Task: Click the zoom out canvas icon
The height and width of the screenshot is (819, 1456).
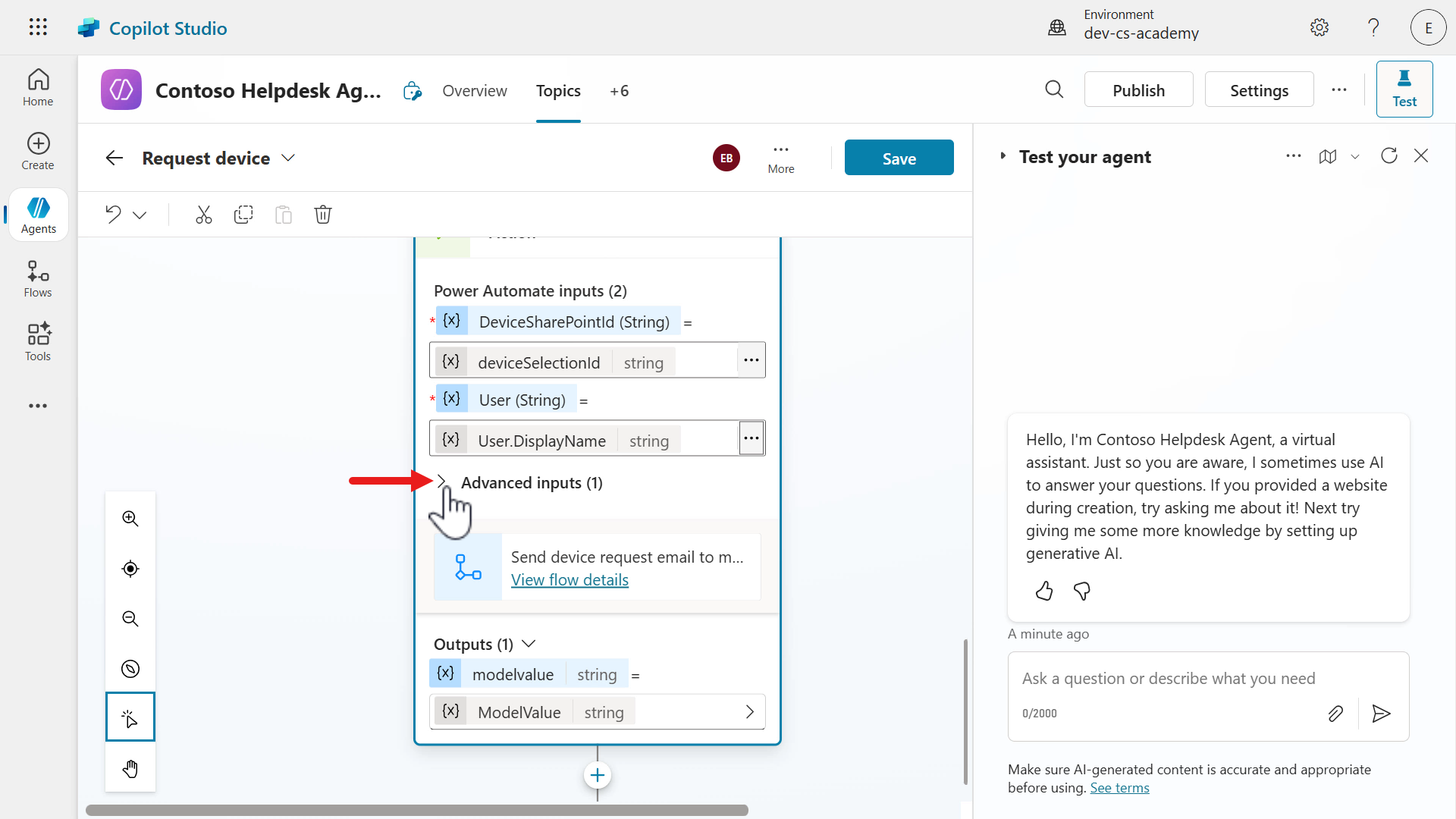Action: (x=130, y=619)
